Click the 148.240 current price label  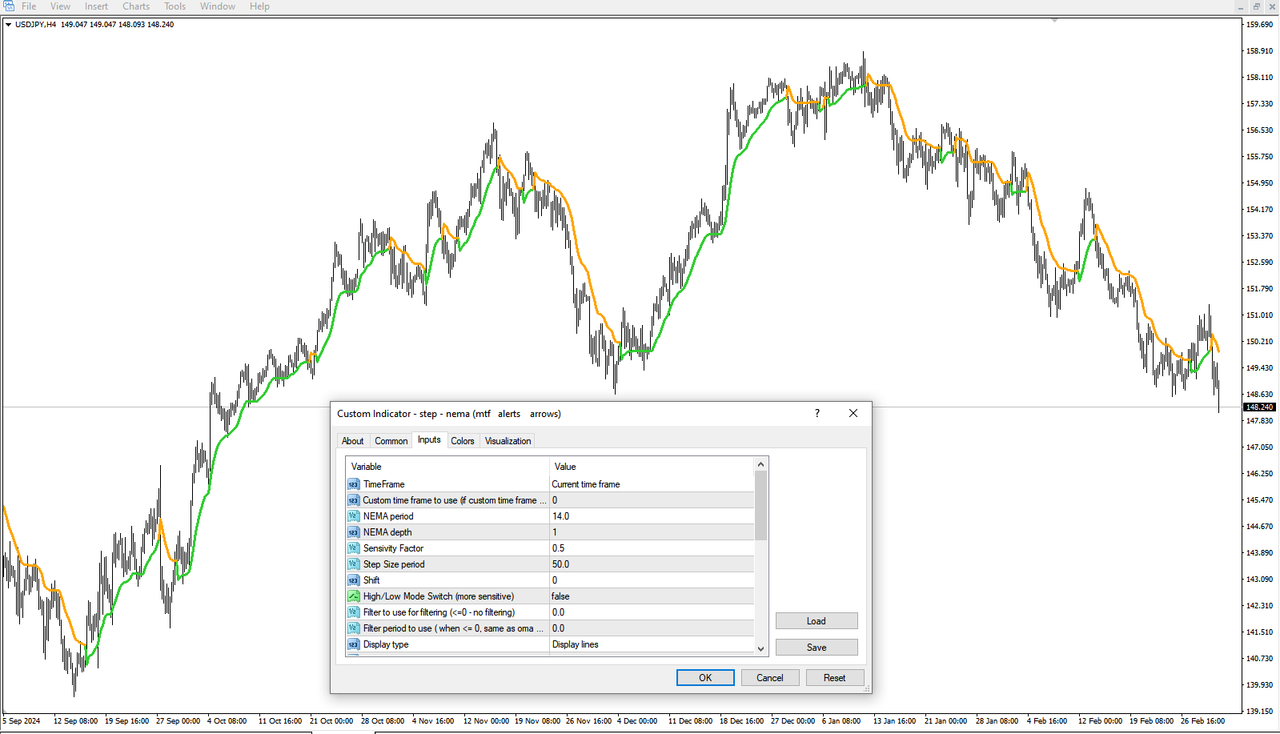(1258, 407)
